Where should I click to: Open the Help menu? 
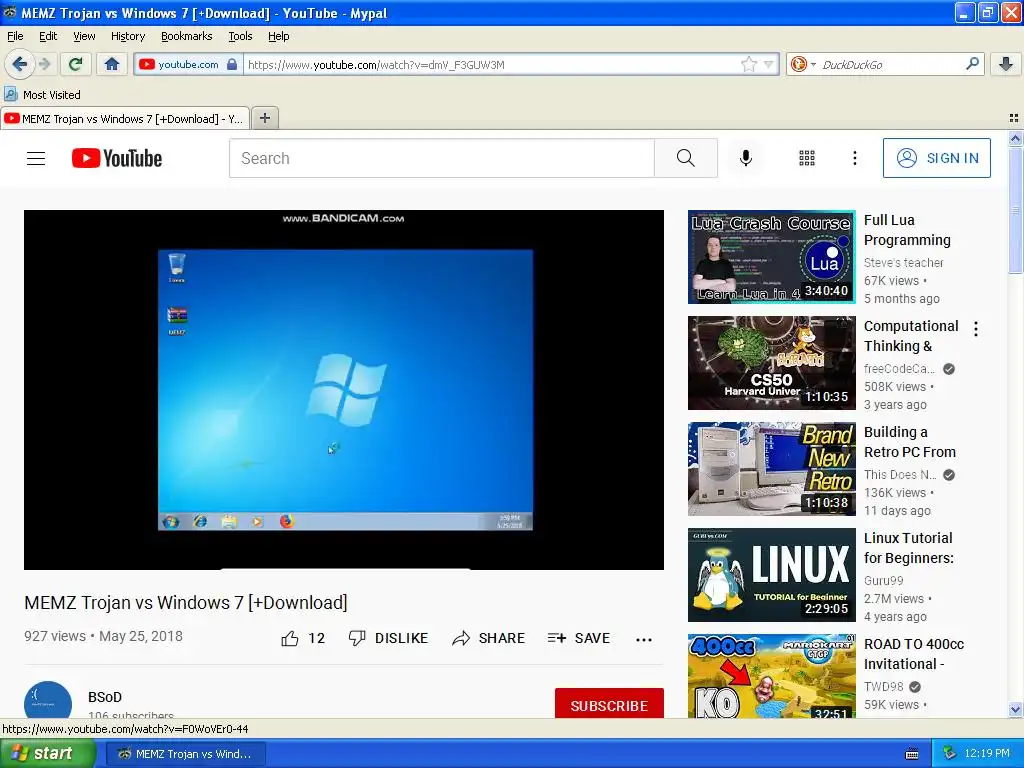click(x=278, y=36)
